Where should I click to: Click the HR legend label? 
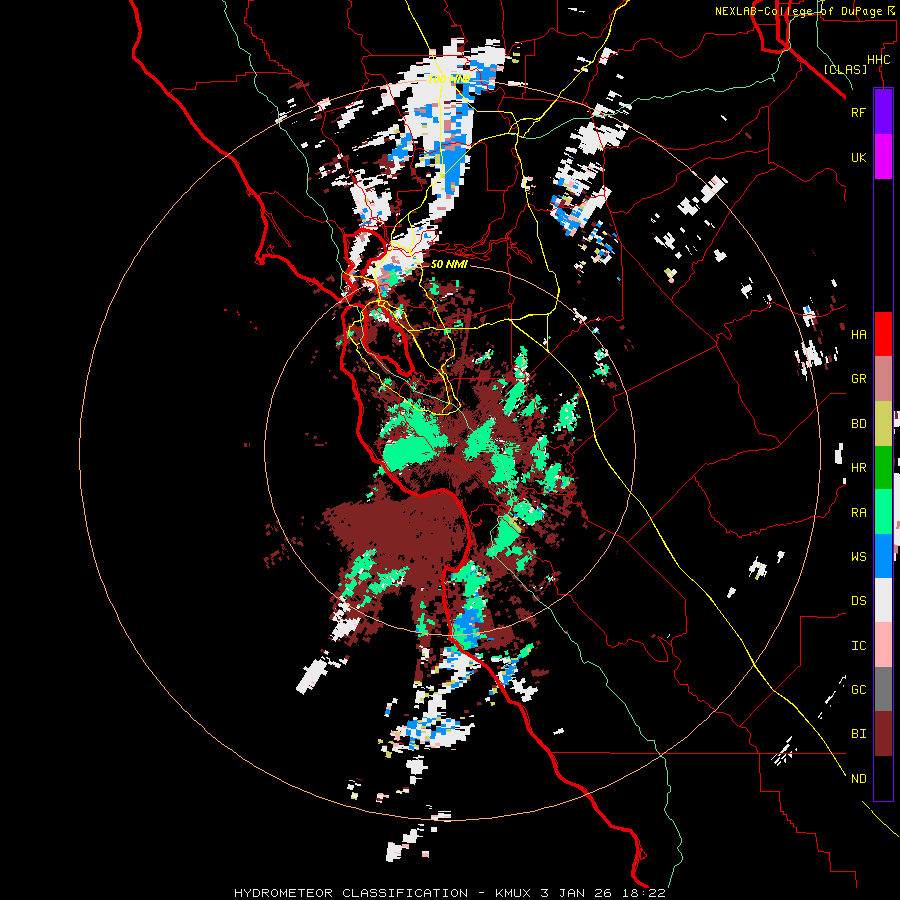pyautogui.click(x=858, y=468)
